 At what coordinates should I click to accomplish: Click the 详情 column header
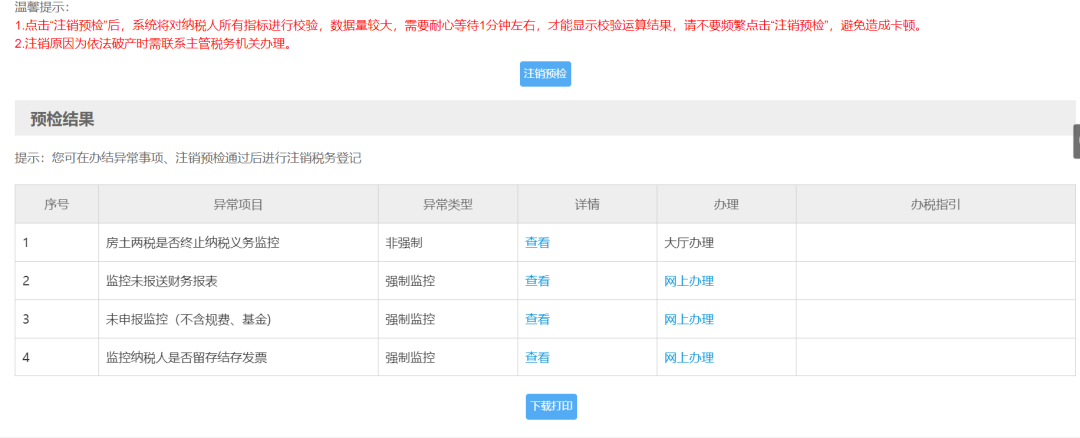pos(587,204)
